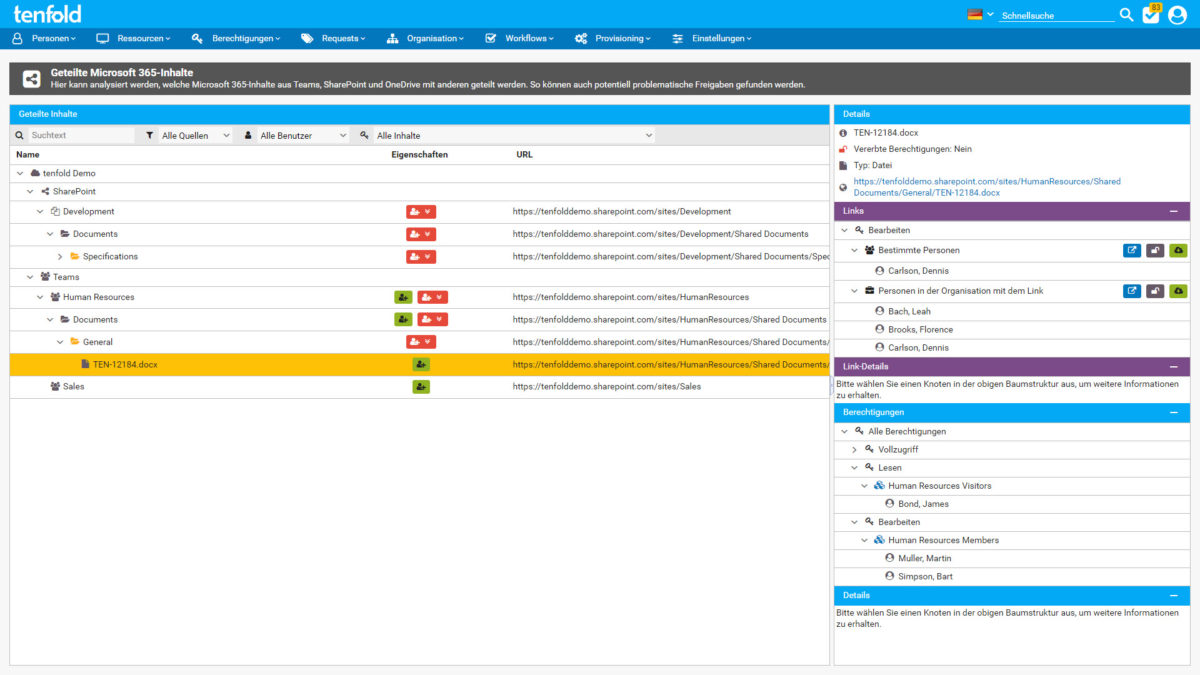The image size is (1200, 675).
Task: Click the red sharing badge in the Human Resources row
Action: [432, 297]
